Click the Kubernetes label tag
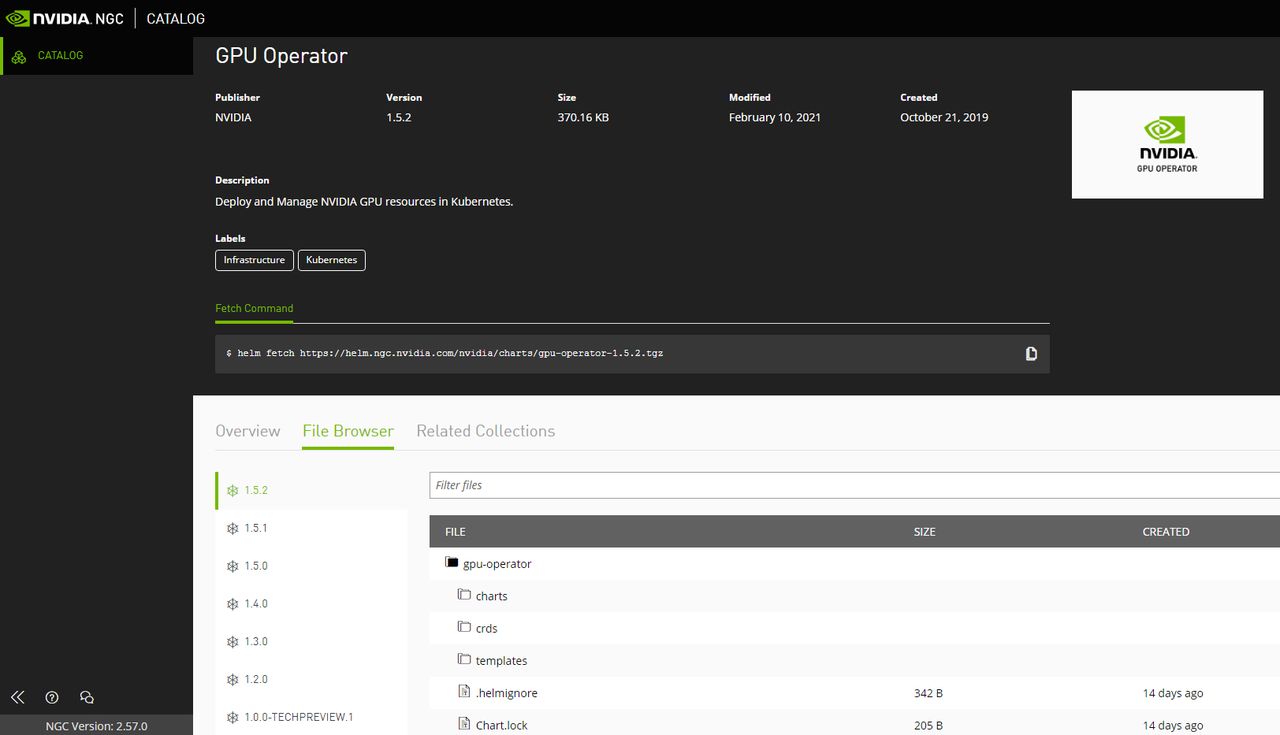The height and width of the screenshot is (735, 1280). pos(331,260)
